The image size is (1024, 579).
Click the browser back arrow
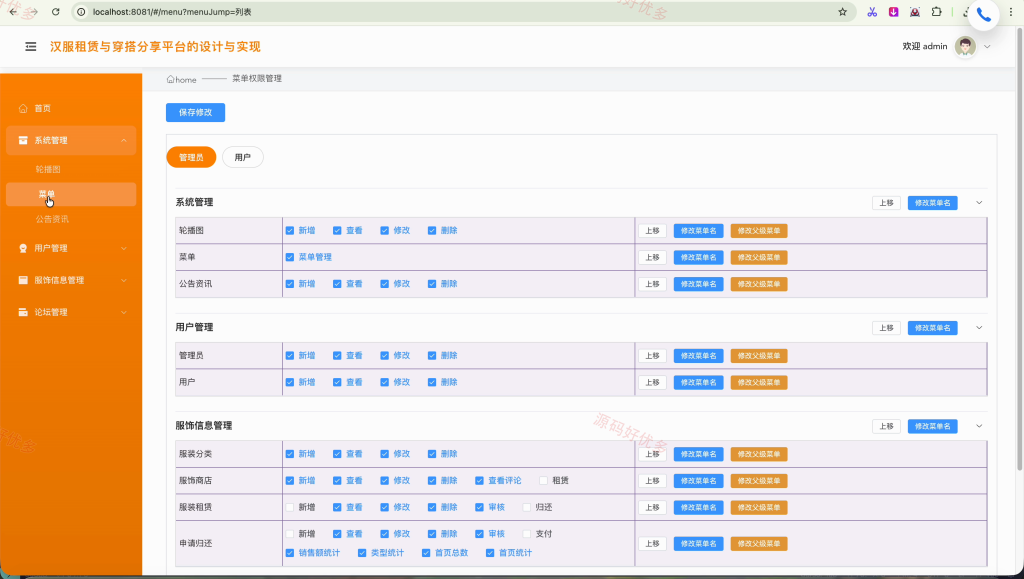[13, 12]
